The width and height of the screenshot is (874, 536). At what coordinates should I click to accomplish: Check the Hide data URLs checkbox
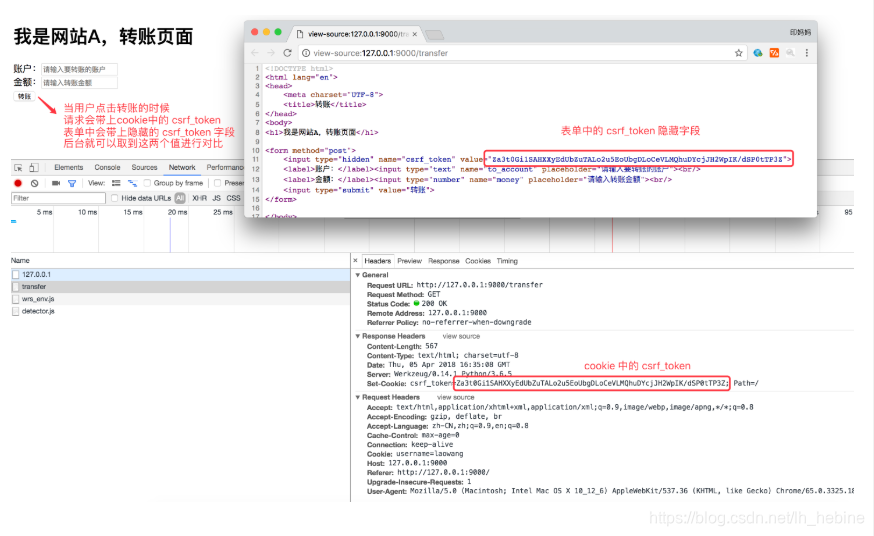[114, 198]
